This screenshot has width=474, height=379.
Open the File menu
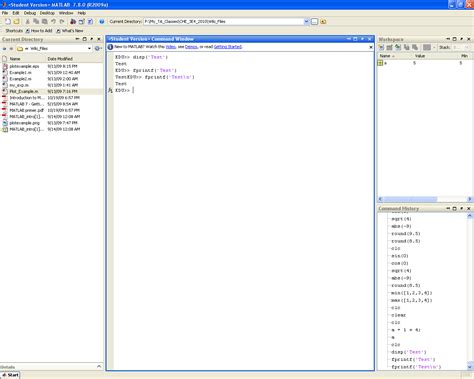pyautogui.click(x=5, y=13)
